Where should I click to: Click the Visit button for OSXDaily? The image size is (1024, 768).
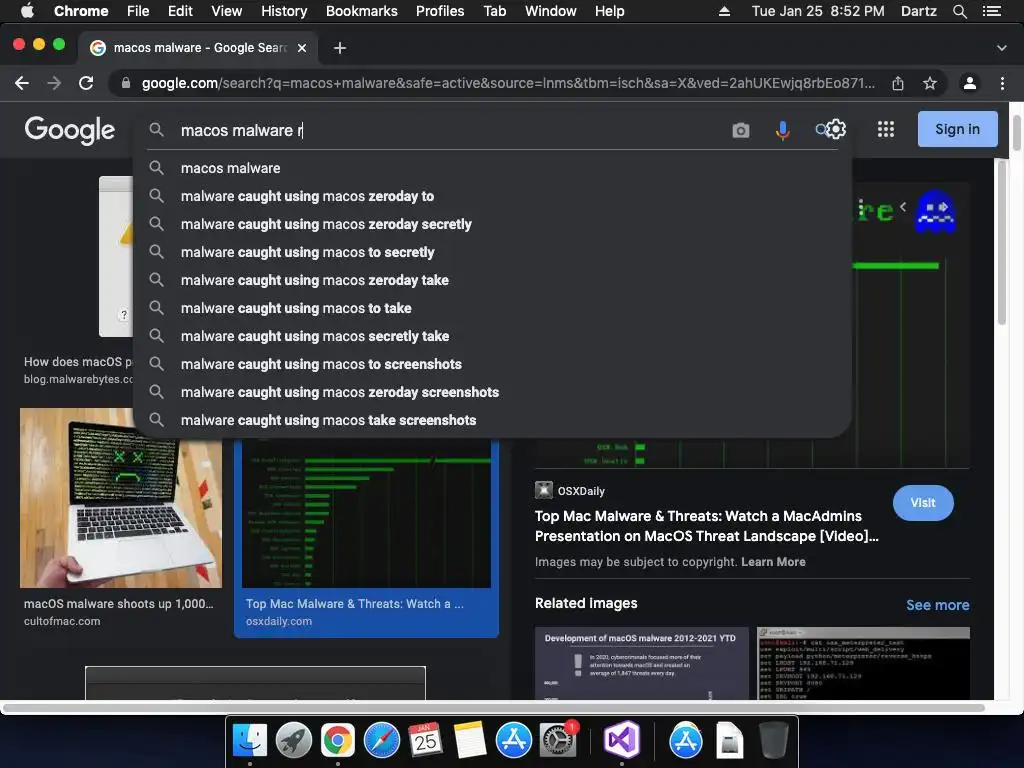pyautogui.click(x=923, y=503)
